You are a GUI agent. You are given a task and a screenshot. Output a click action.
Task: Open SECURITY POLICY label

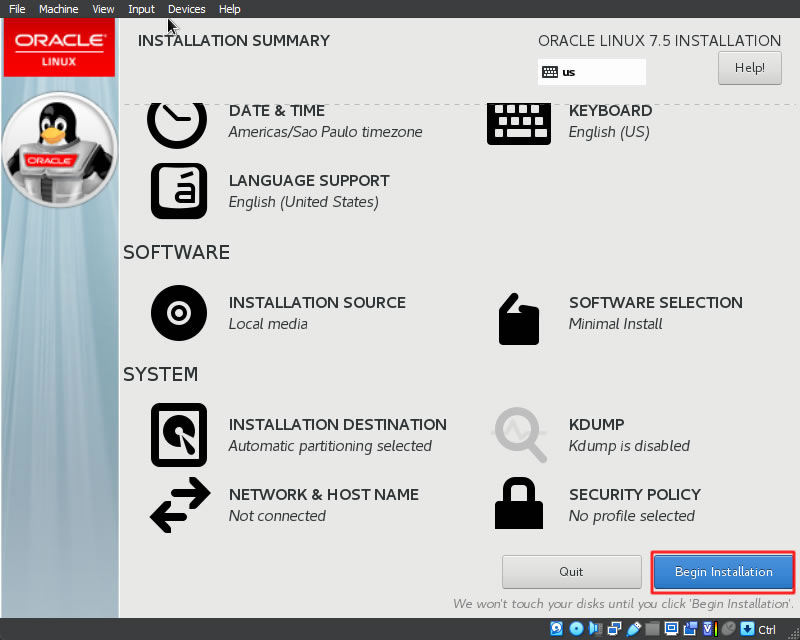pos(635,495)
